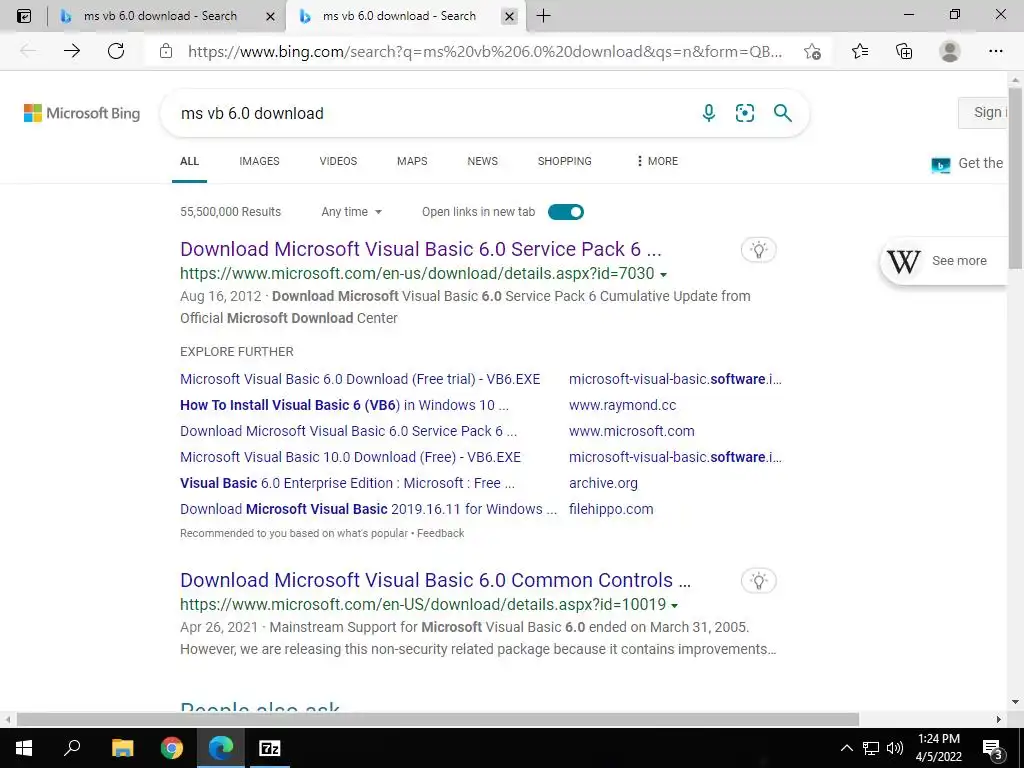Click the Bing search text box

(431, 113)
